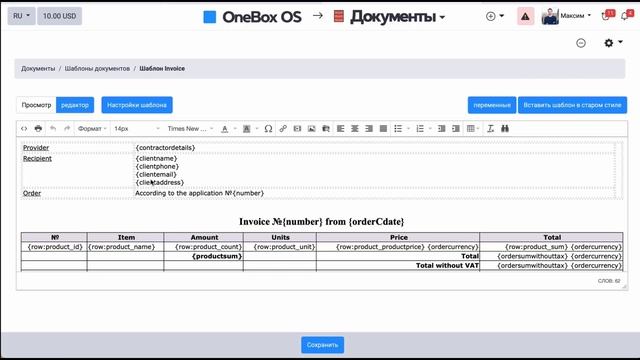Click the insert date/time snippet icon
The image size is (640, 360).
point(326,129)
